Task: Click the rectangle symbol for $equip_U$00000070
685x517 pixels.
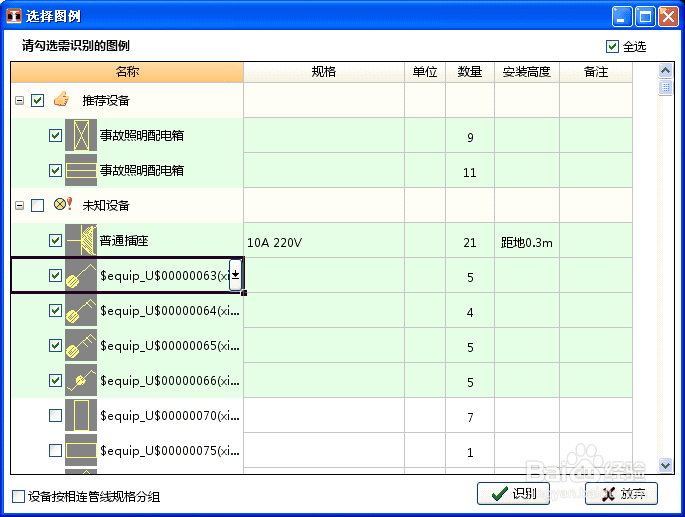Action: tap(81, 415)
